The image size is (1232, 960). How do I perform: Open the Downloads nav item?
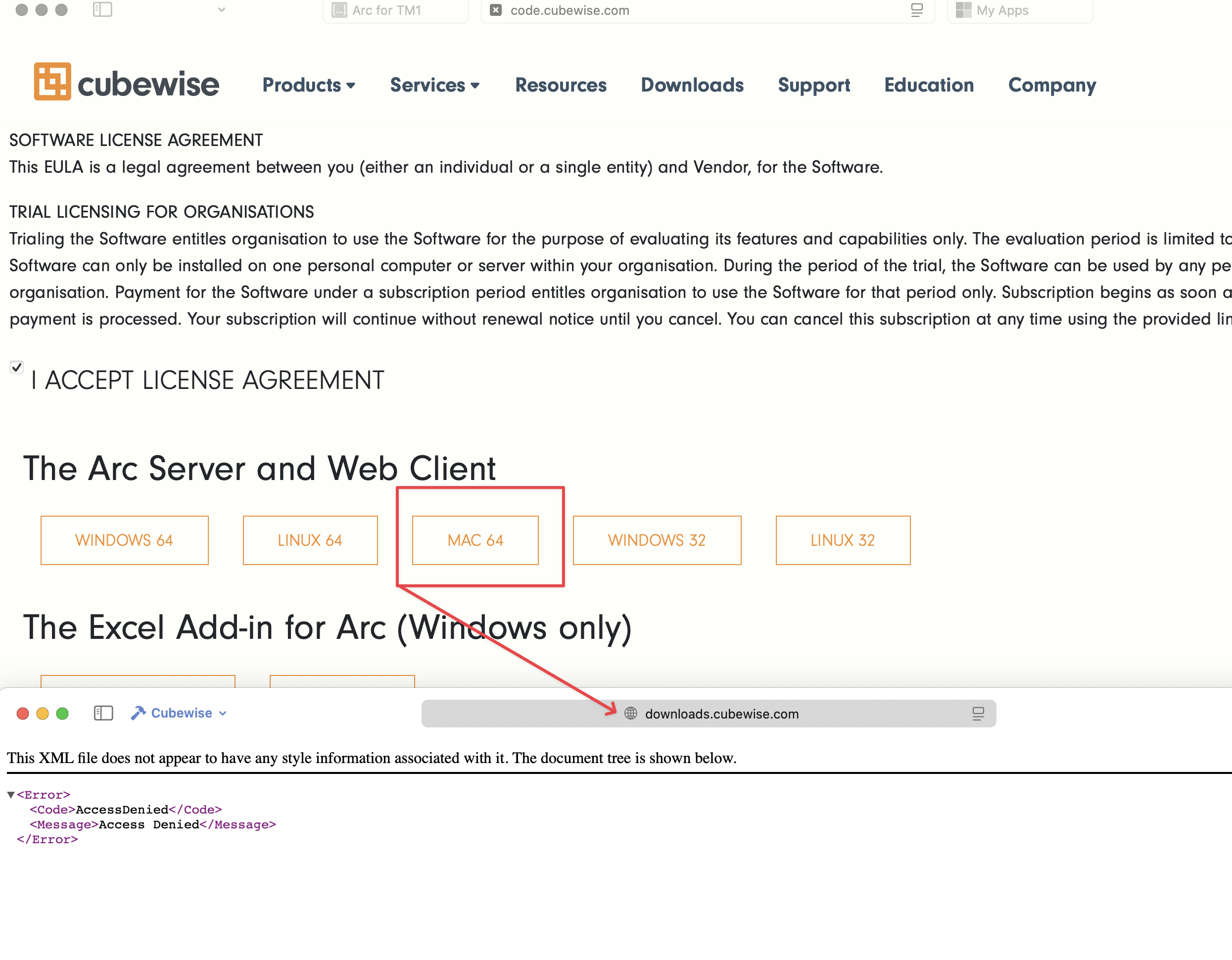[692, 85]
